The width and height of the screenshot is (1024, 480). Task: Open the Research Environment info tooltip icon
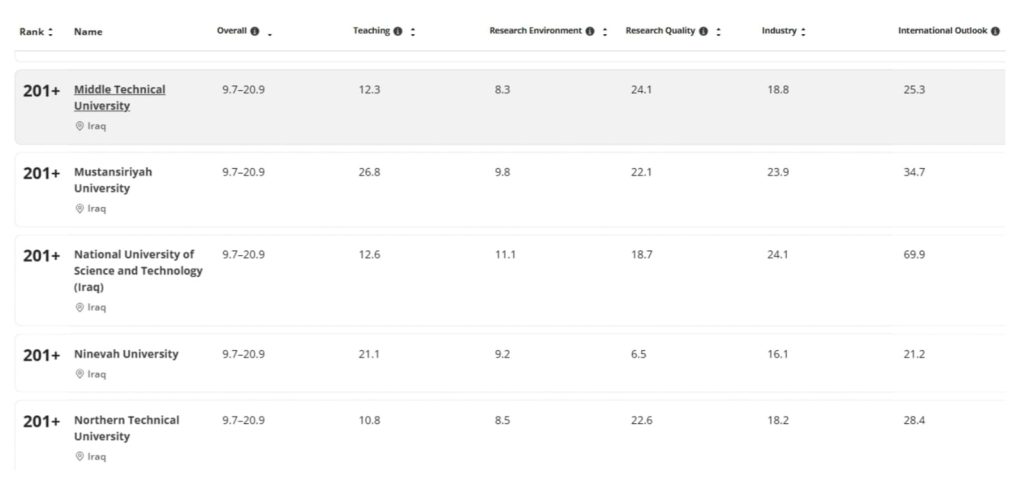[590, 31]
